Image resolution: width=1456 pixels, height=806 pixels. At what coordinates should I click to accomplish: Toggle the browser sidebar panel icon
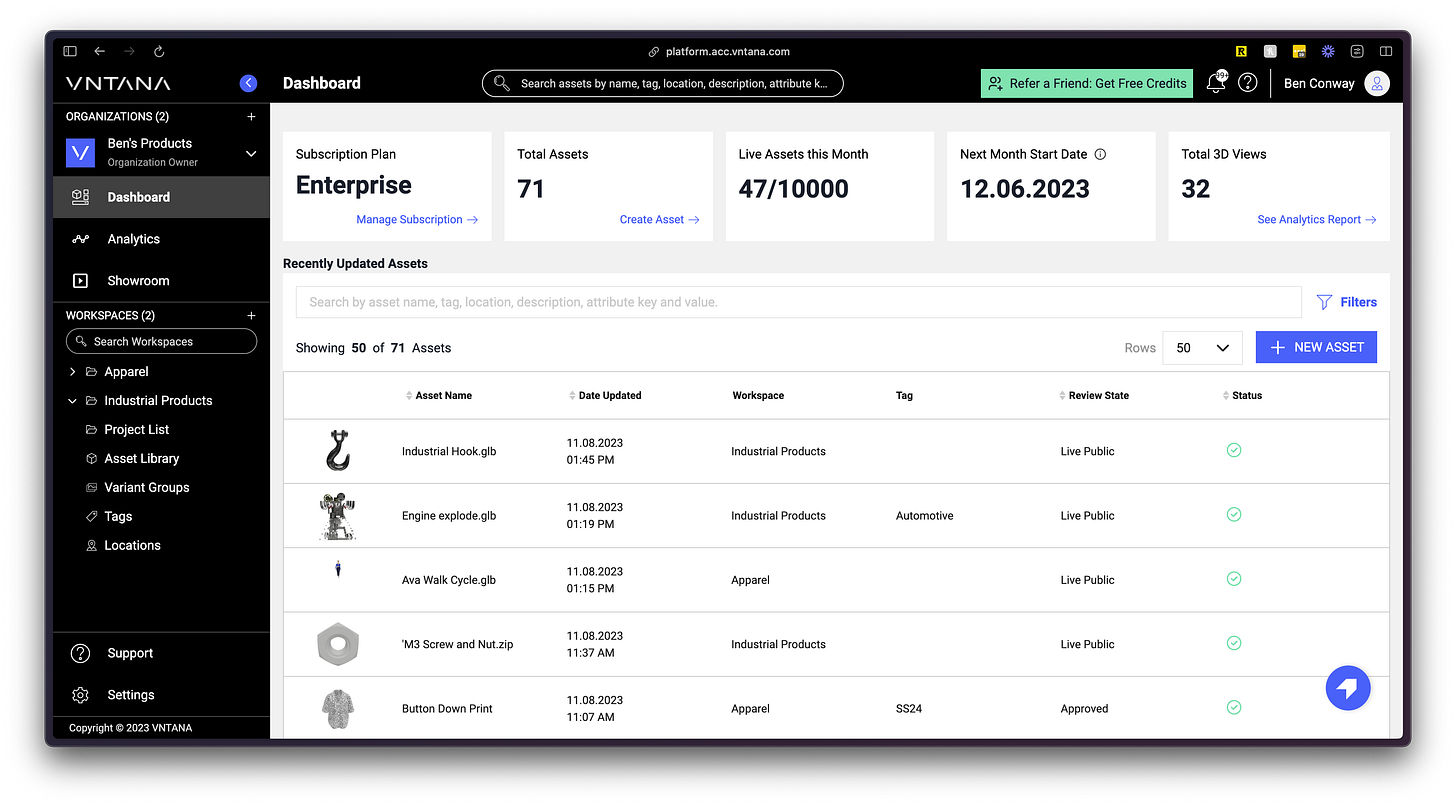(x=69, y=51)
